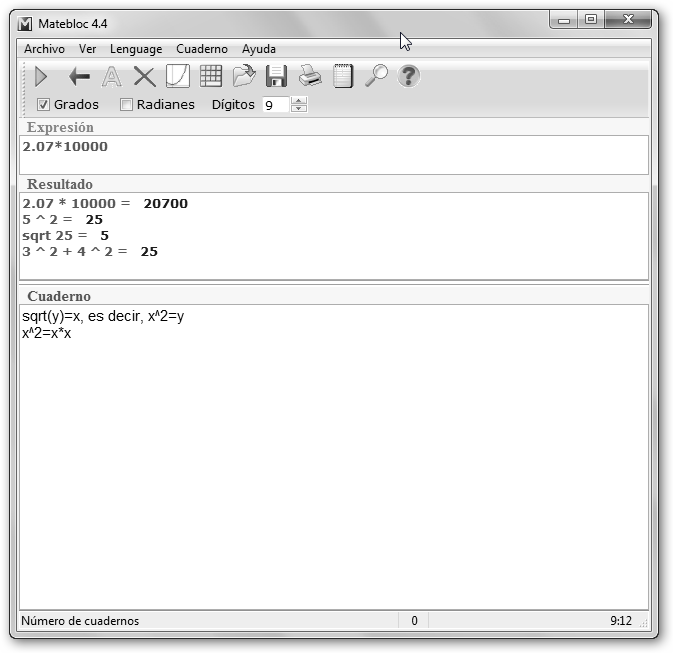Click the open folder icon
This screenshot has height=653, width=673.
pyautogui.click(x=244, y=76)
